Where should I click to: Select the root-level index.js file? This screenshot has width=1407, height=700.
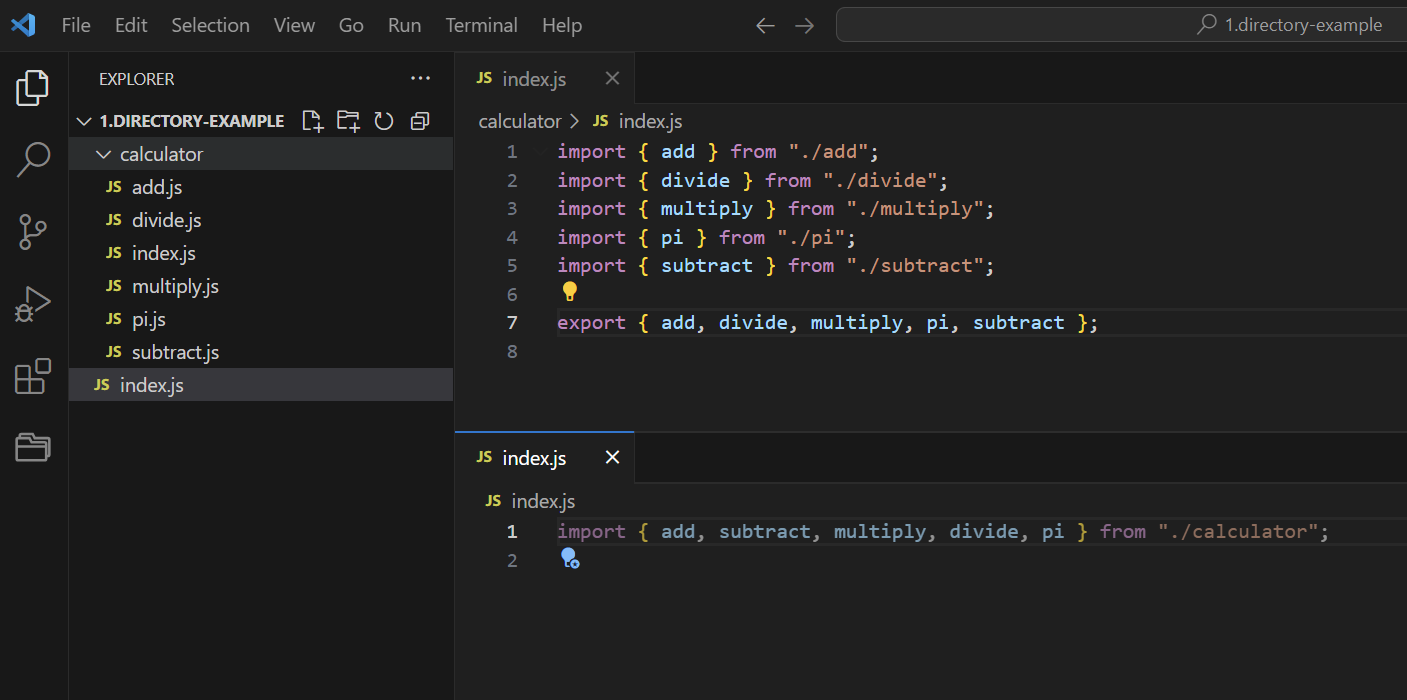pos(261,385)
